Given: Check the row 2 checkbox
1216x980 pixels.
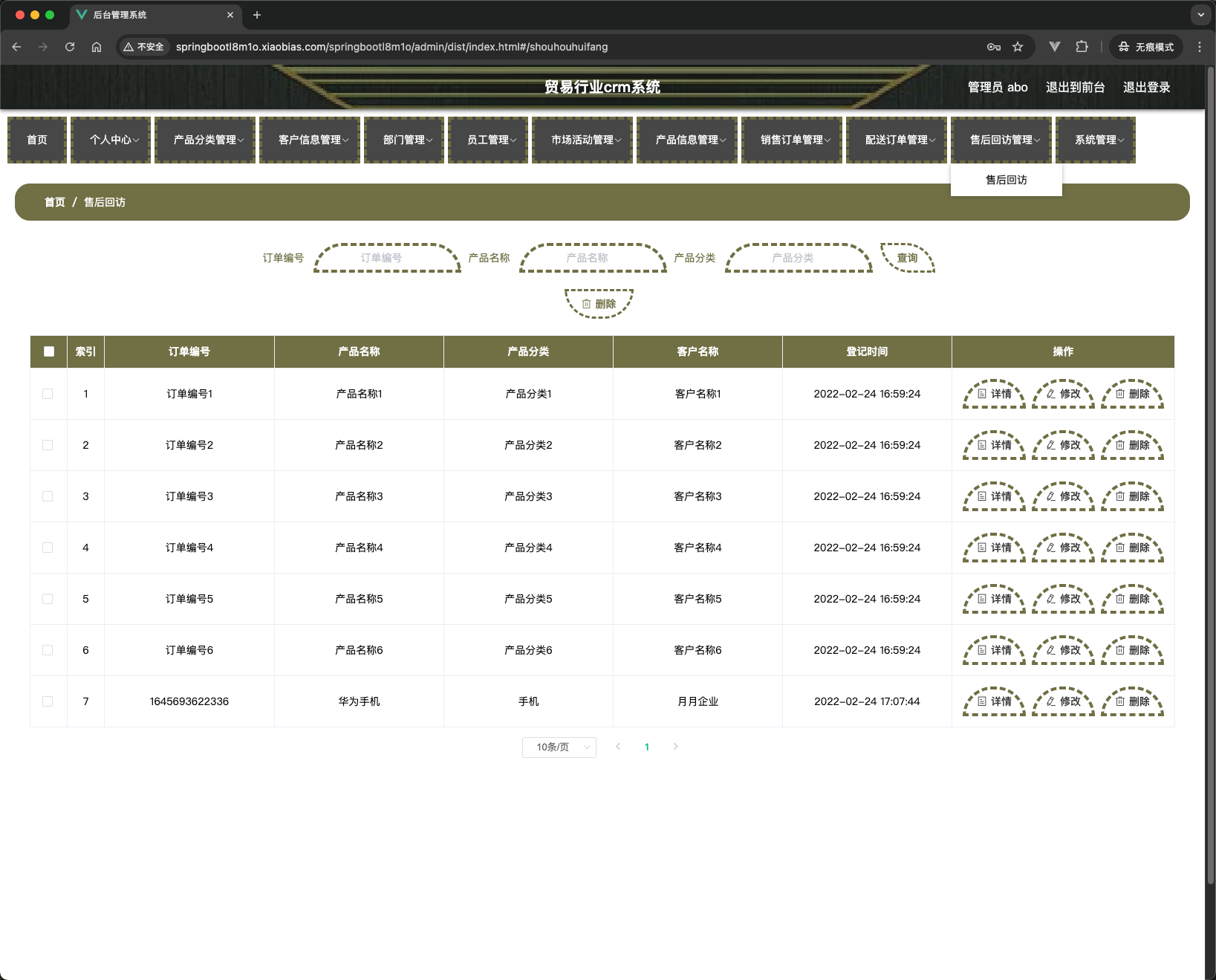Looking at the screenshot, I should point(48,445).
